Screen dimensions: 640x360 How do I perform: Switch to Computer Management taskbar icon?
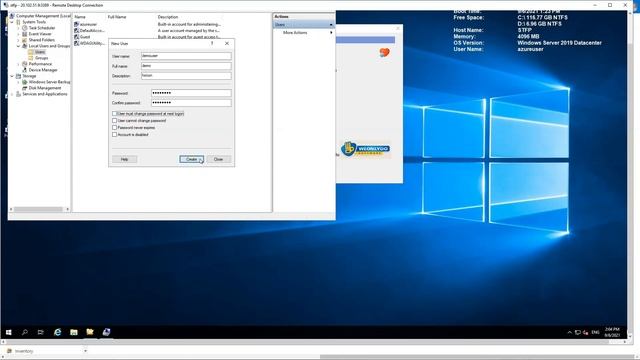tap(106, 332)
